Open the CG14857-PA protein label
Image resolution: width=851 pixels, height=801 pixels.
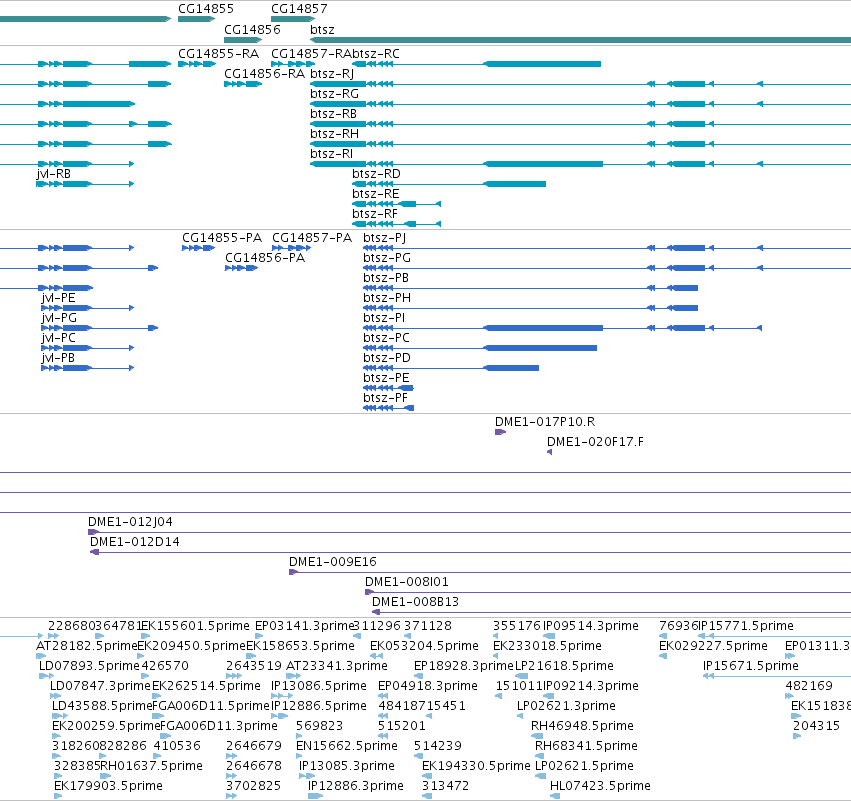[x=312, y=238]
